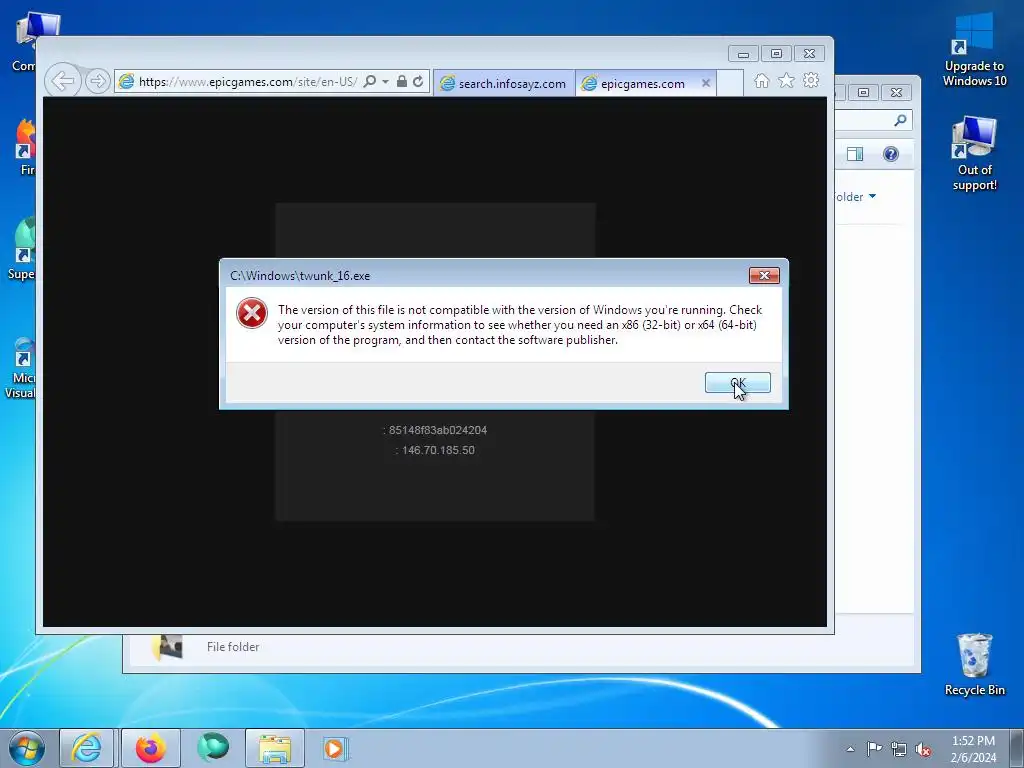Open the green globe taskbar app
The width and height of the screenshot is (1024, 768).
click(214, 747)
